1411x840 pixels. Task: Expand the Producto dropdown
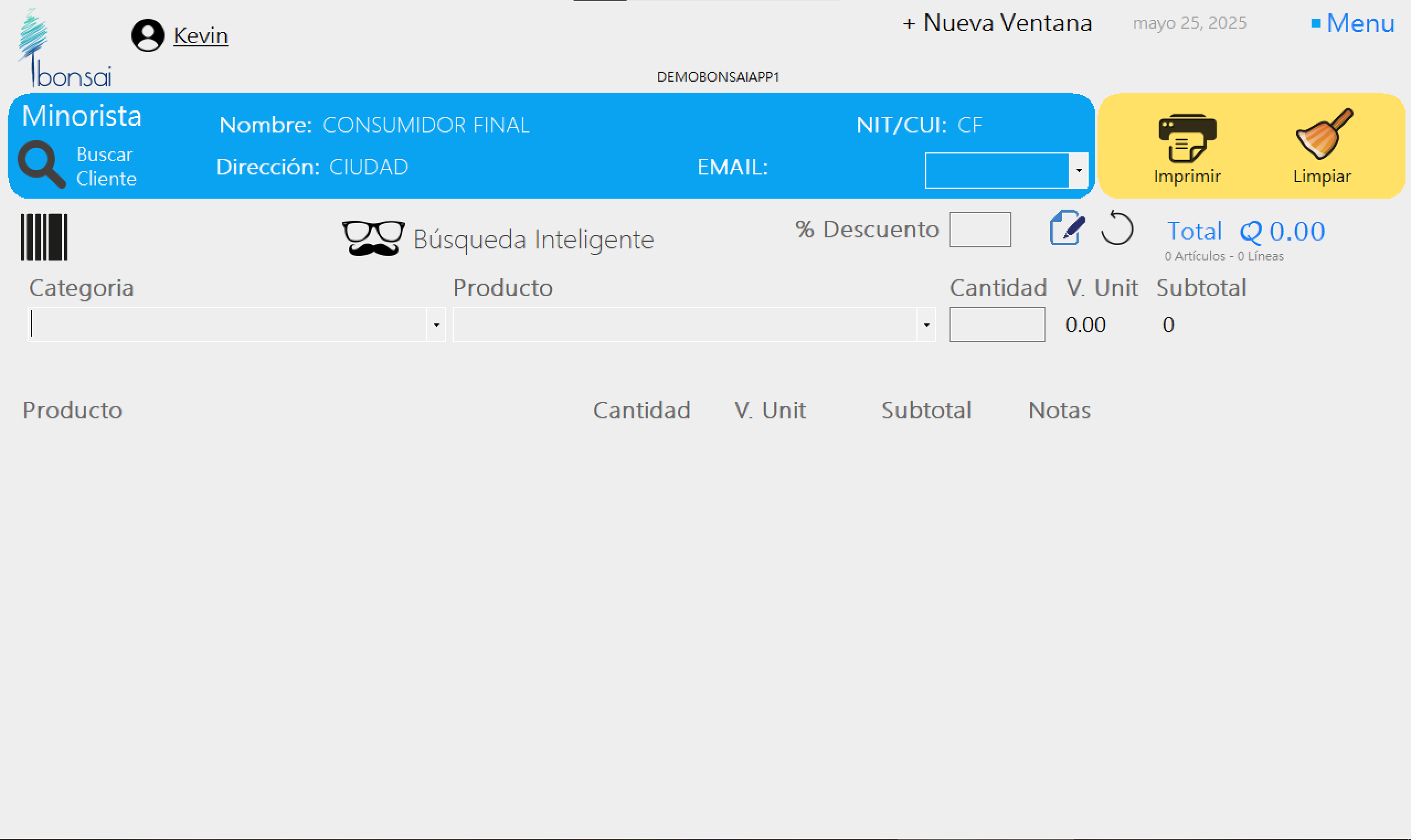(x=926, y=325)
